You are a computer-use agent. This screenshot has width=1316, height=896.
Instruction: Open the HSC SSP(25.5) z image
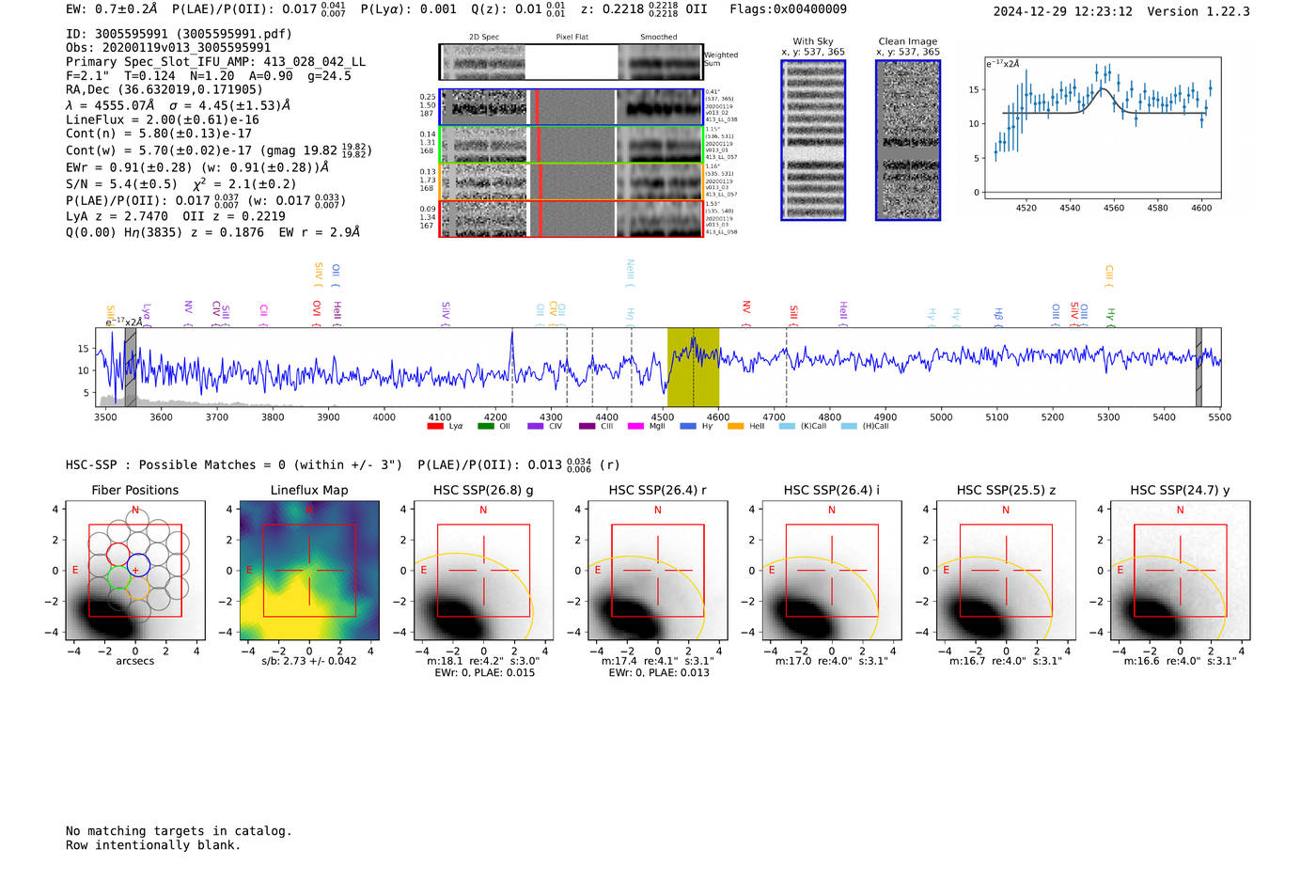pyautogui.click(x=1006, y=571)
